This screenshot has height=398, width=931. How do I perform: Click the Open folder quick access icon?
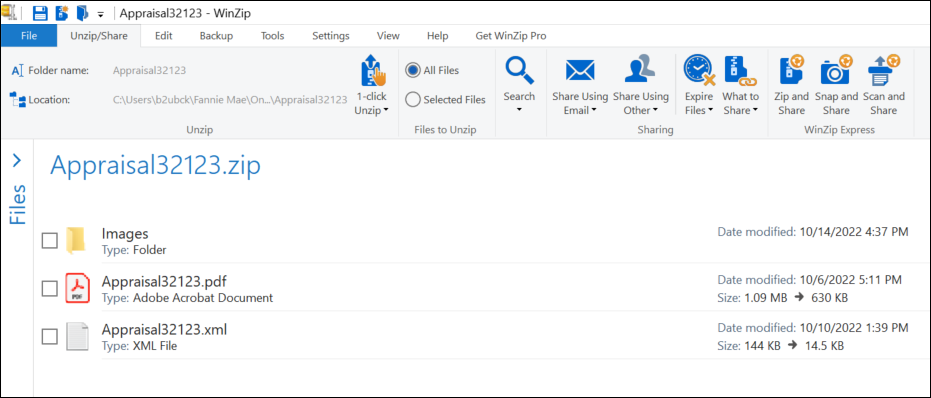tap(82, 12)
